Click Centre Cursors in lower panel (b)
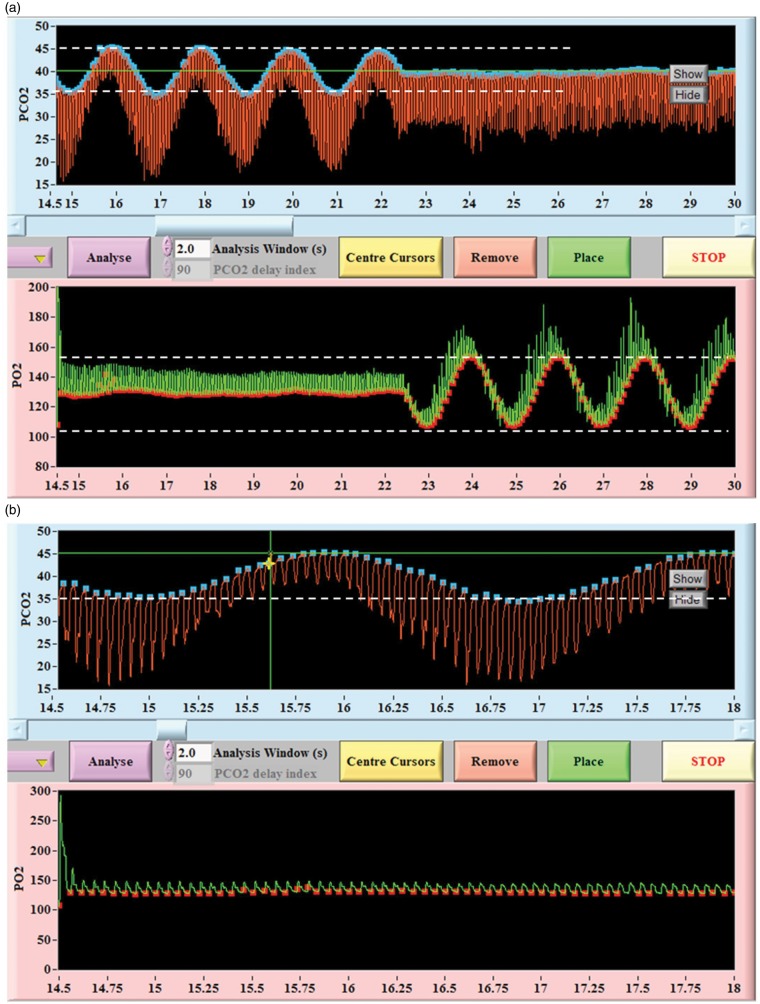This screenshot has height=1004, width=760. coord(390,762)
